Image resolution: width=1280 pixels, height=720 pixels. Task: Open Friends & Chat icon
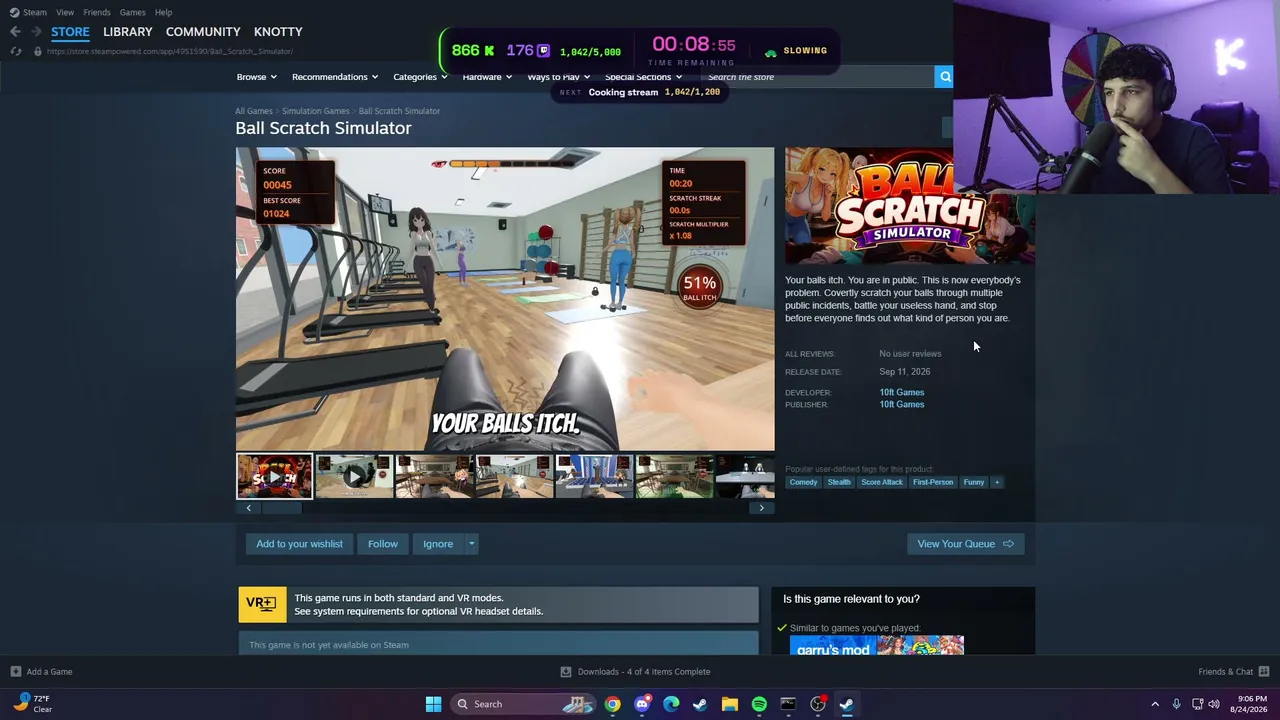click(x=1264, y=672)
